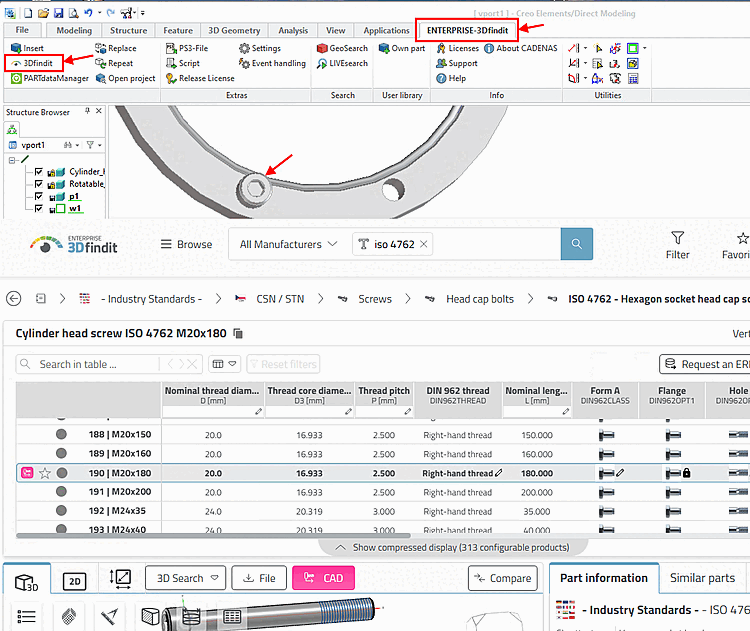Open Head cap bolts breadcrumb
This screenshot has height=631, width=750.
click(480, 299)
